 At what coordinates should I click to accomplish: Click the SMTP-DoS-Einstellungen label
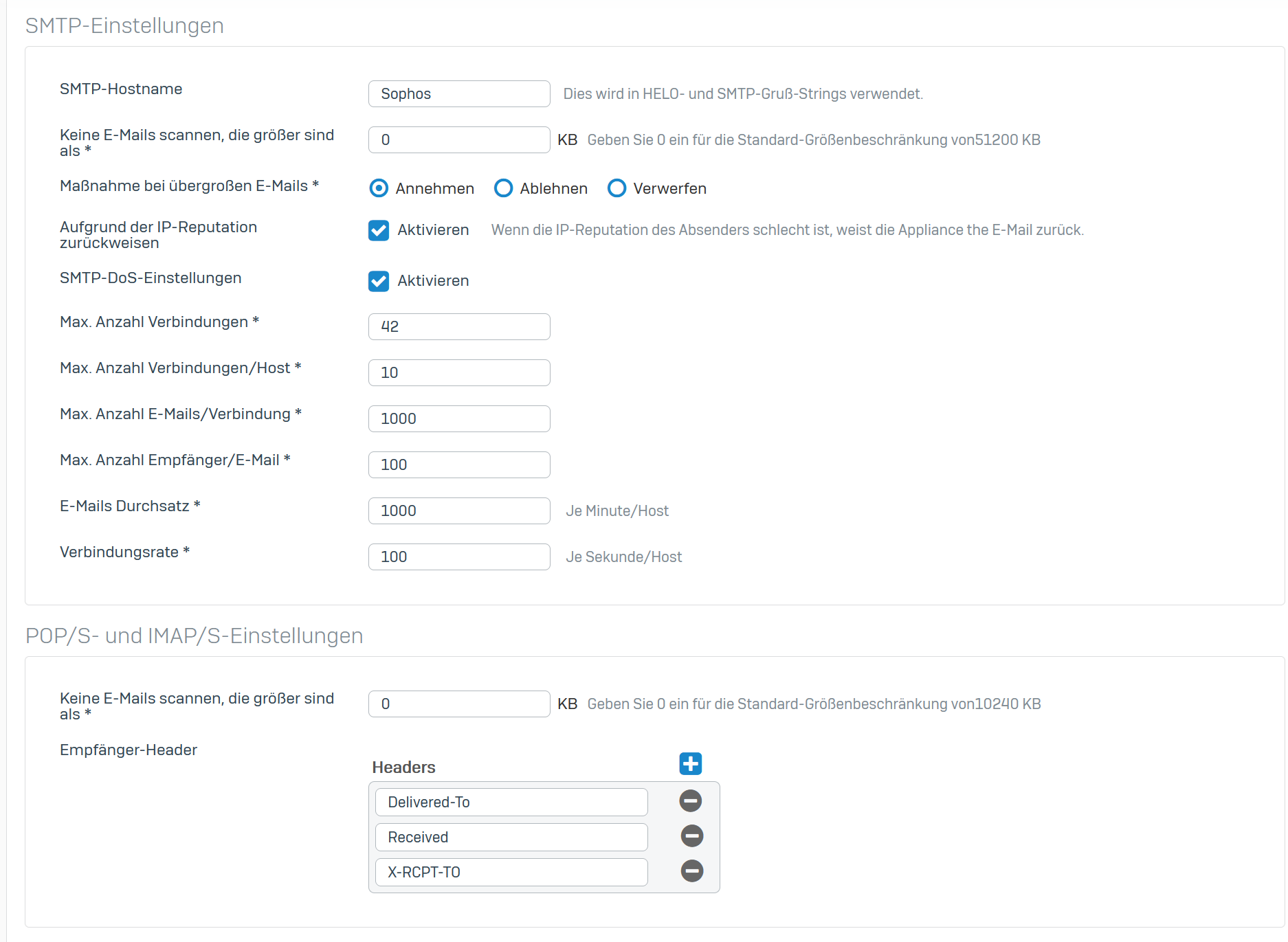[x=151, y=278]
